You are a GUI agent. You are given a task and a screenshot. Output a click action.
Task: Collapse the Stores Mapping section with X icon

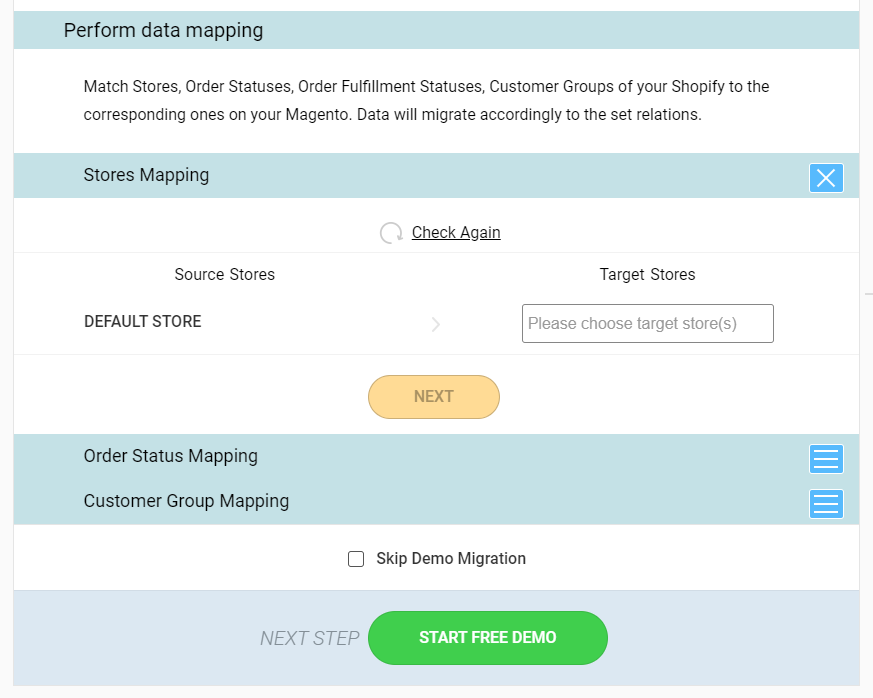pos(826,178)
